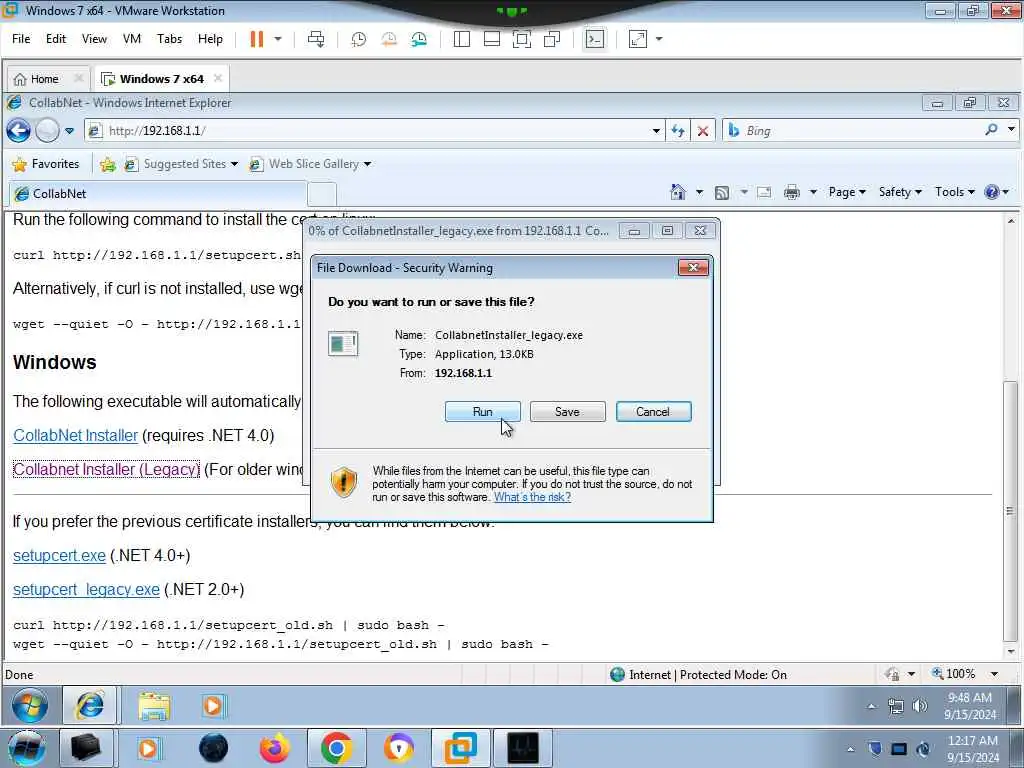
Task: Open the VMware Help menu
Action: click(210, 39)
